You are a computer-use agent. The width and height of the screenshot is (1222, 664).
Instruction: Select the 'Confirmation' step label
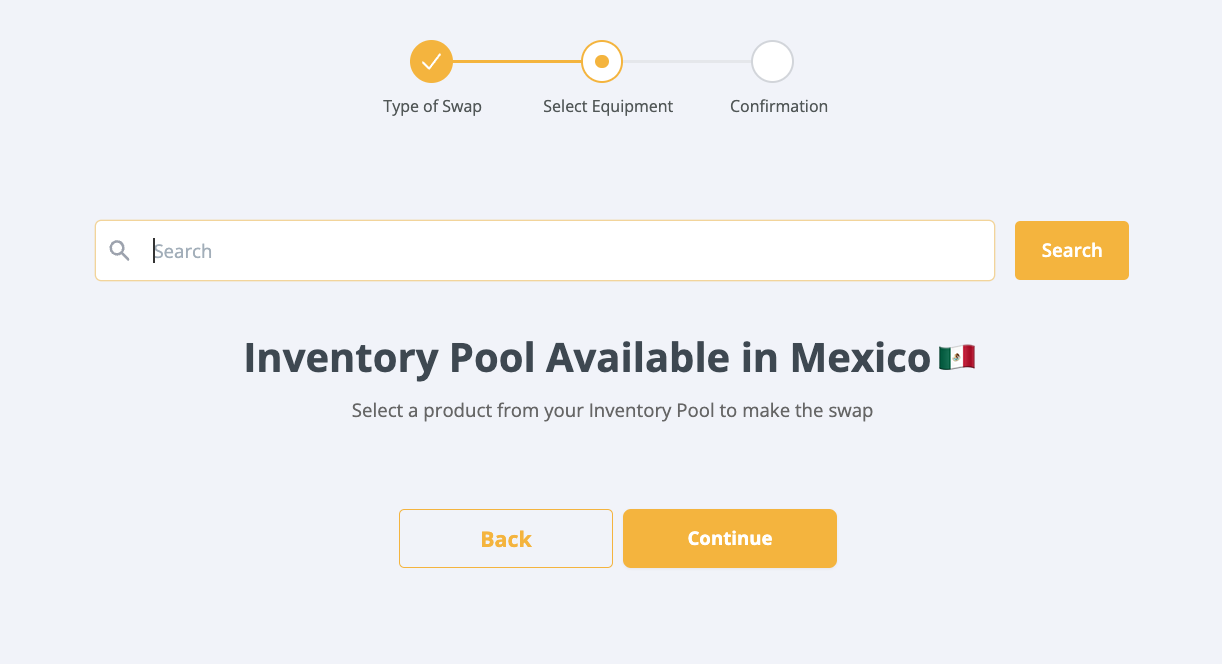click(x=779, y=106)
